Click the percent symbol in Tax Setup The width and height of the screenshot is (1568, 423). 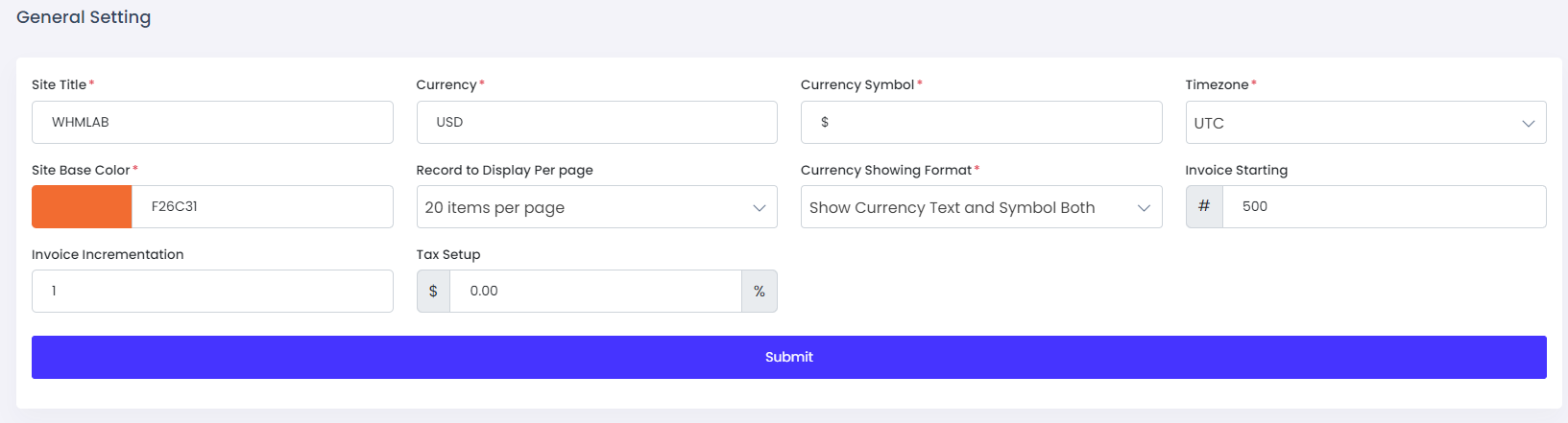tap(760, 292)
